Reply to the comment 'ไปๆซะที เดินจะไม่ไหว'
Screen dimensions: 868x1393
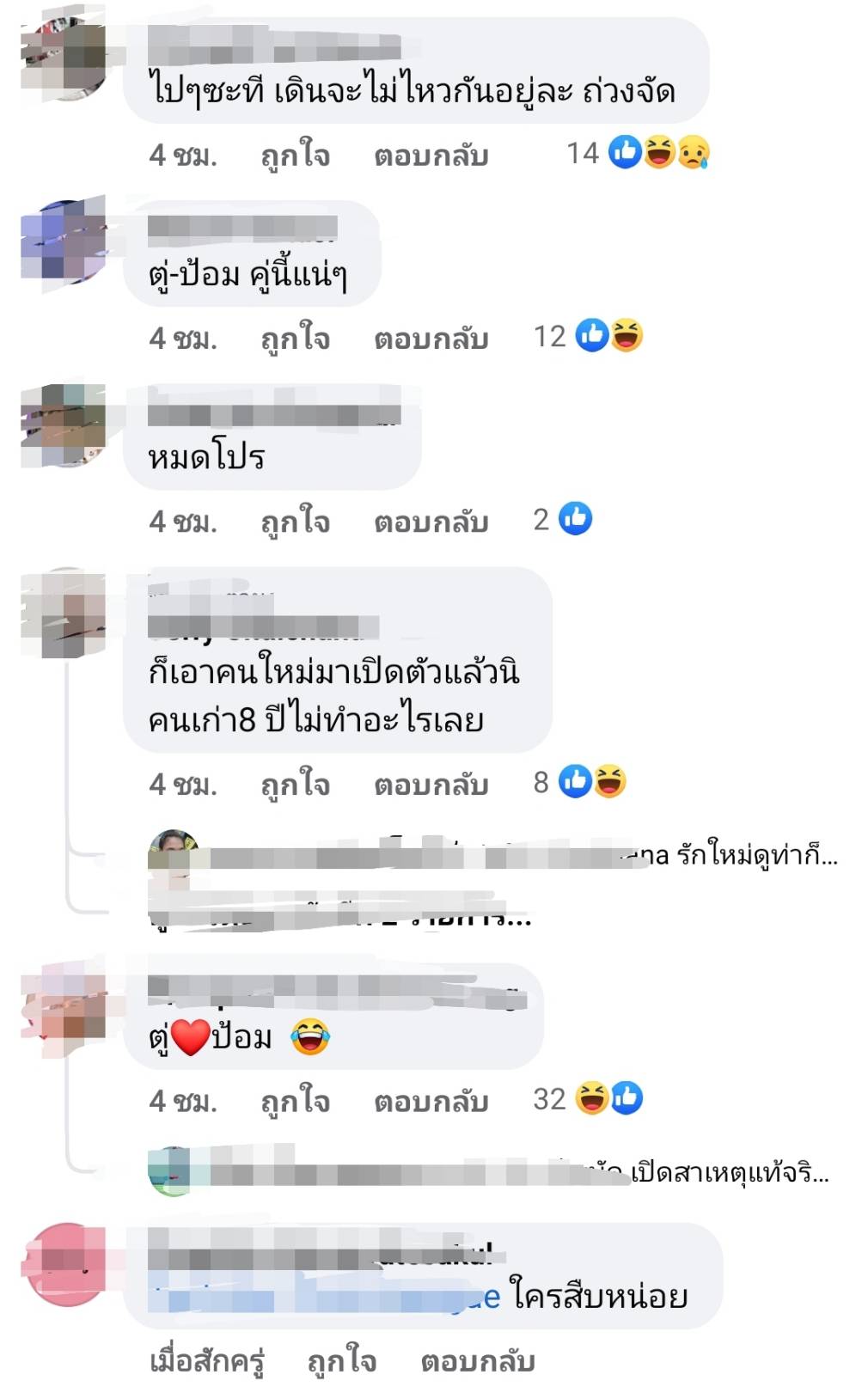point(431,156)
